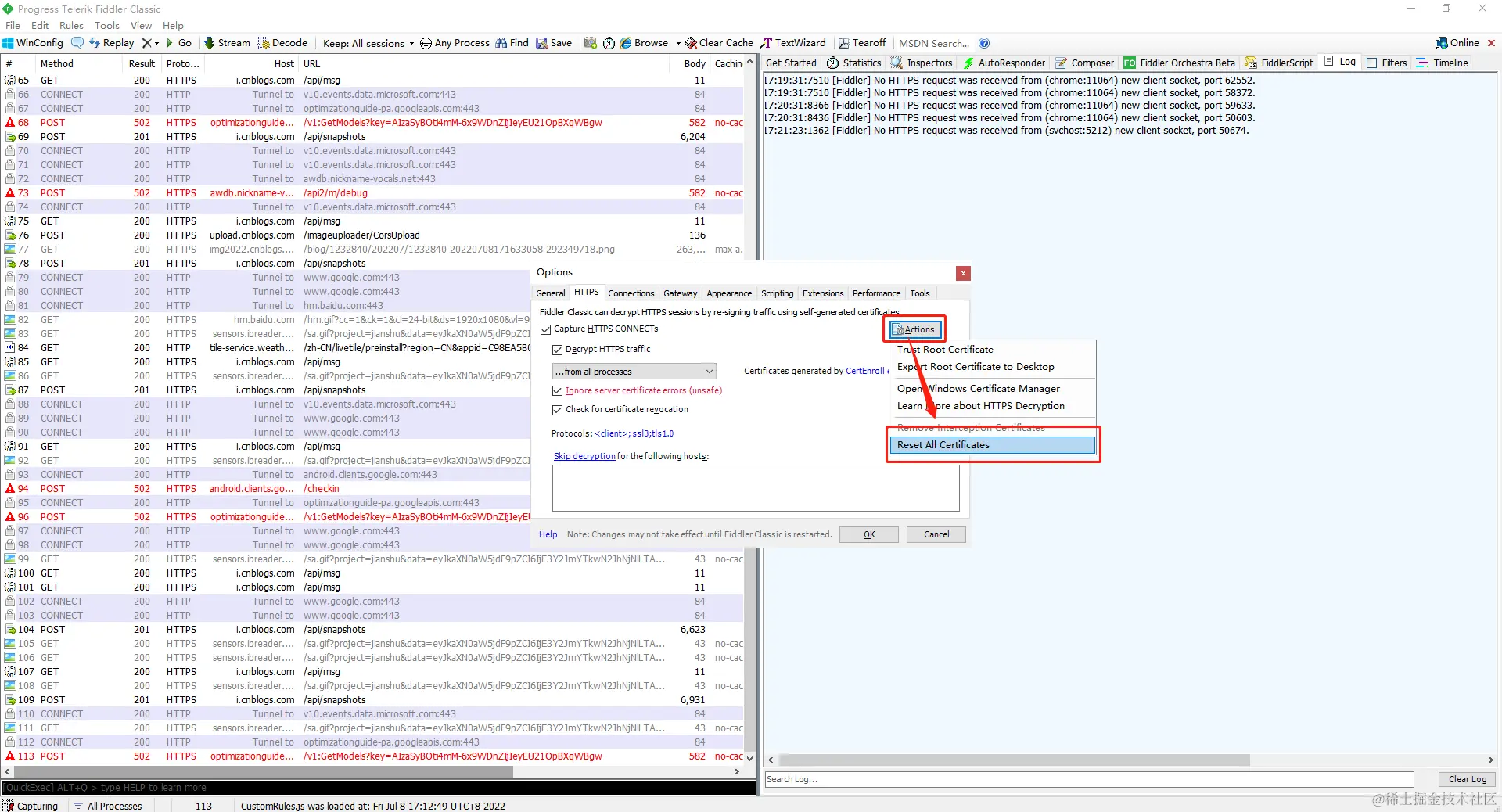The height and width of the screenshot is (812, 1502).
Task: Open the AutoResponder tab
Action: (1004, 63)
